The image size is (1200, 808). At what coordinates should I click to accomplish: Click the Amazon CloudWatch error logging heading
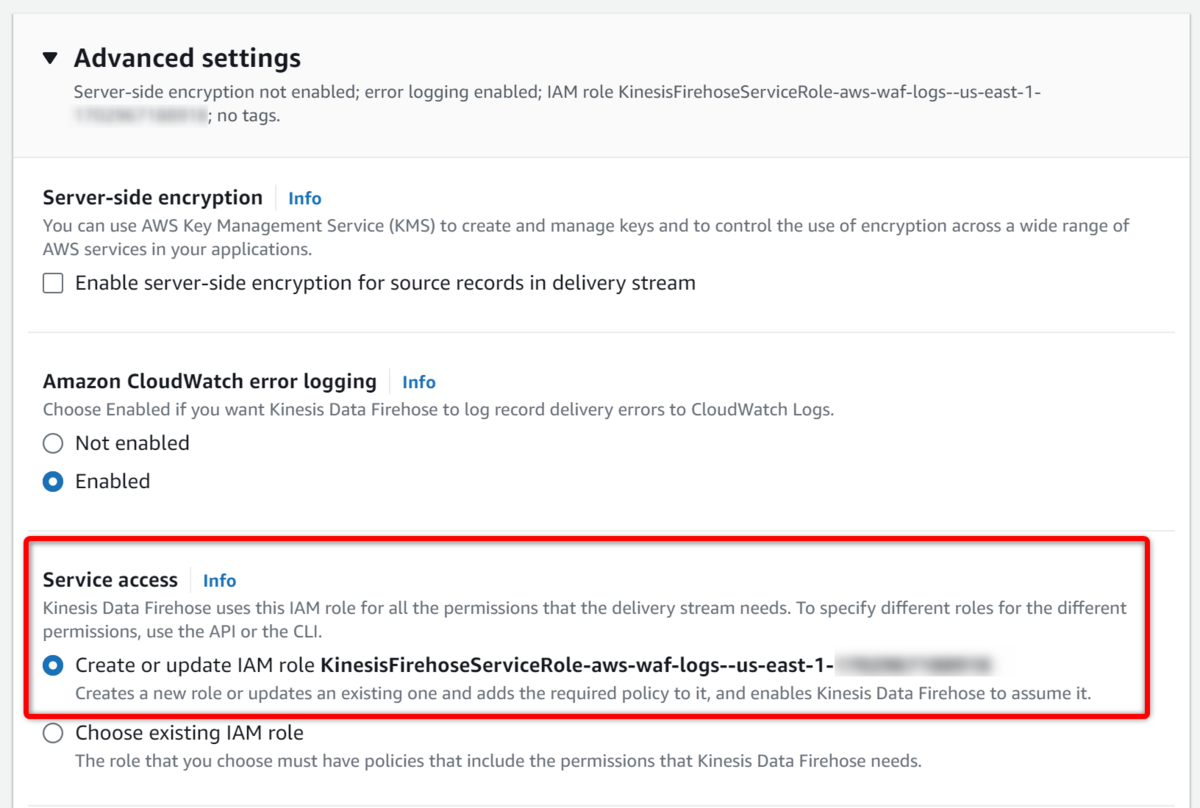[x=209, y=381]
